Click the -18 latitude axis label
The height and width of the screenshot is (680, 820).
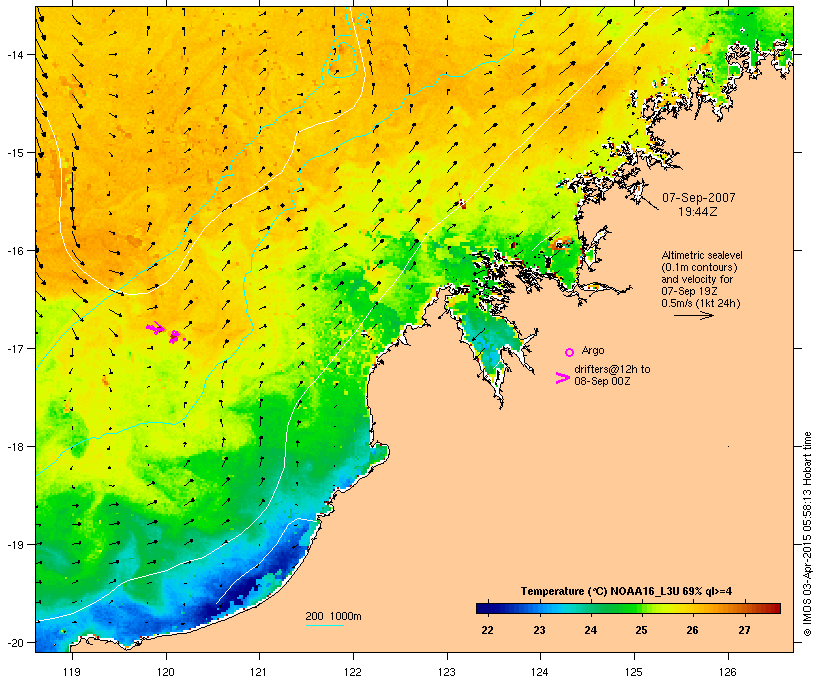click(x=14, y=447)
